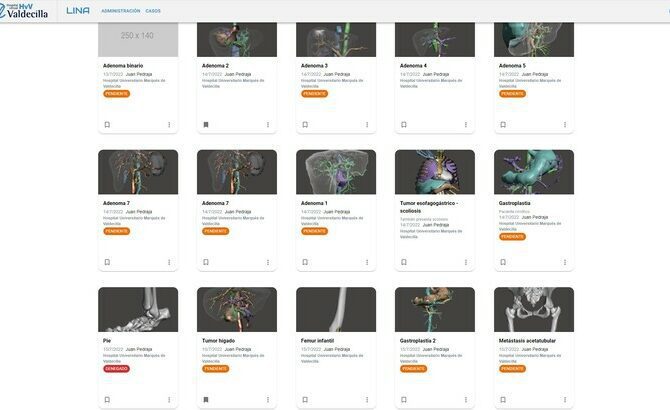This screenshot has width=670, height=410.
Task: Bookmark the Femur infantil case
Action: pyautogui.click(x=305, y=400)
